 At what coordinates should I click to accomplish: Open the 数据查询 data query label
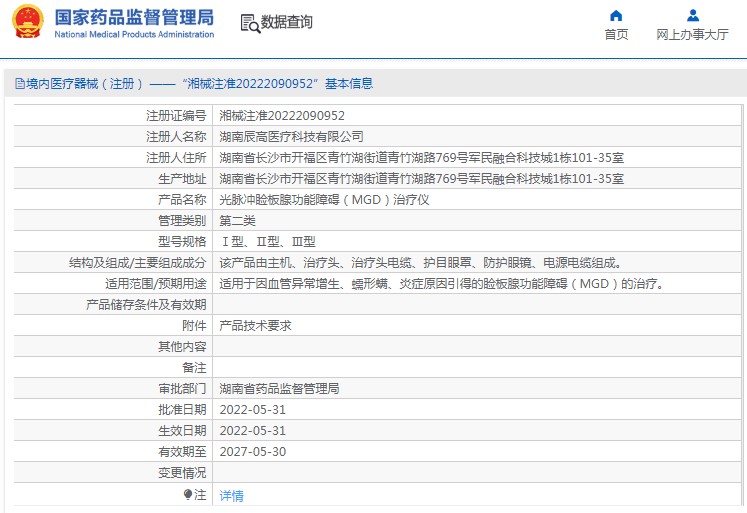point(287,22)
